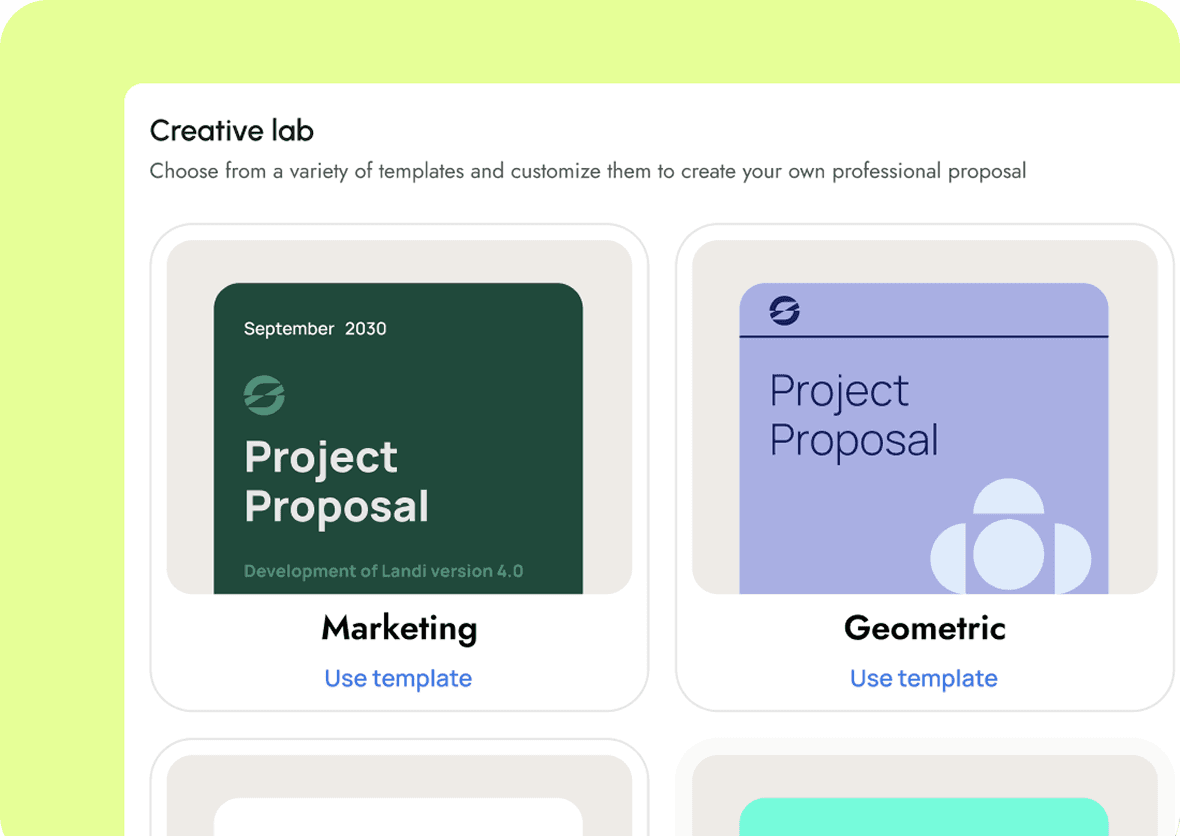The height and width of the screenshot is (836, 1180).
Task: Select the Marketing title label
Action: tap(399, 628)
